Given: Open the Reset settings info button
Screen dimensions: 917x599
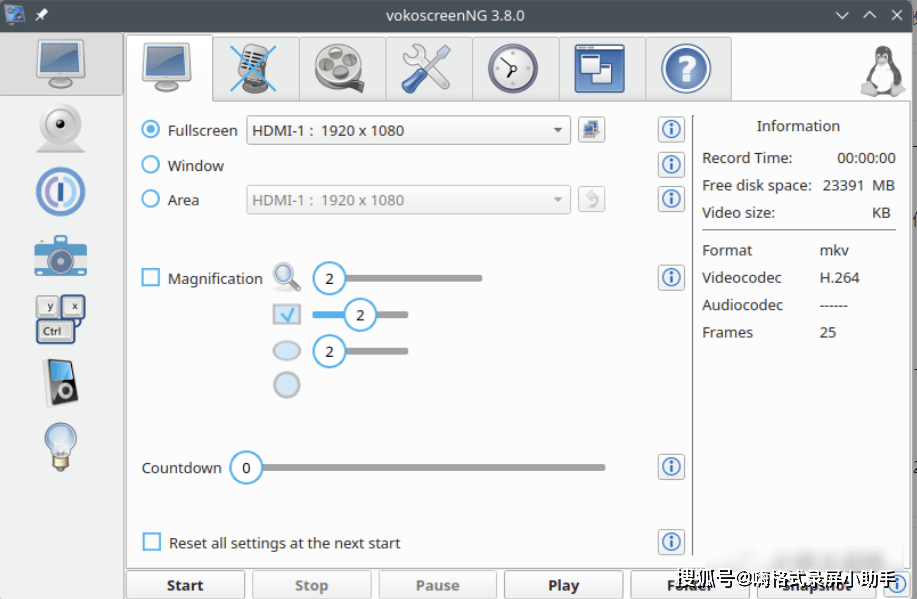Looking at the screenshot, I should tap(671, 542).
